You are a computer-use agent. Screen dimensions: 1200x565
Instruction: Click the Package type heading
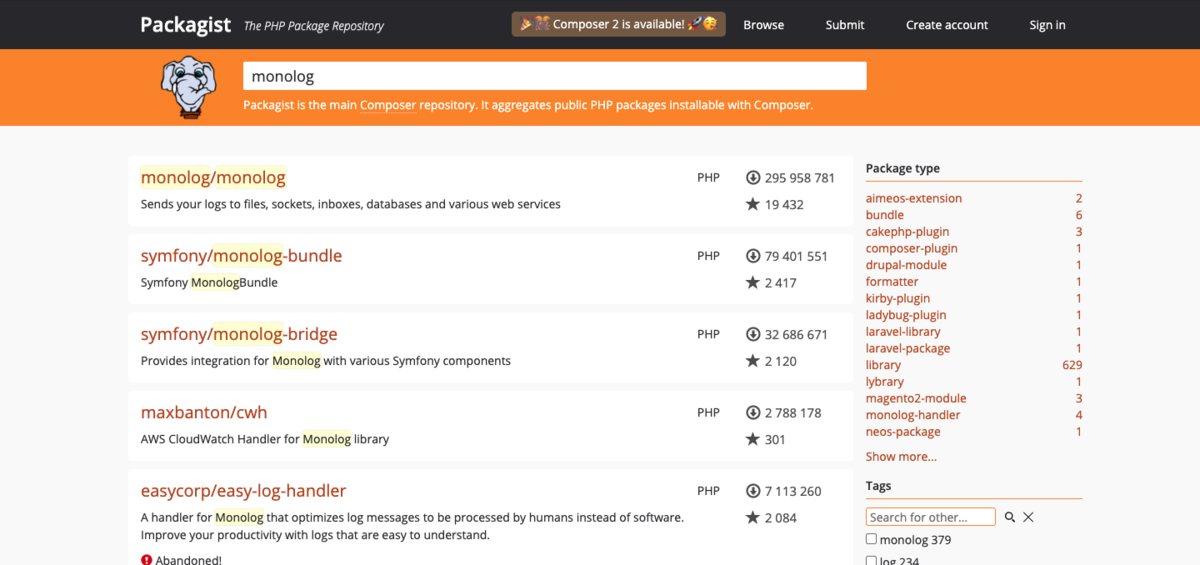[x=903, y=168]
